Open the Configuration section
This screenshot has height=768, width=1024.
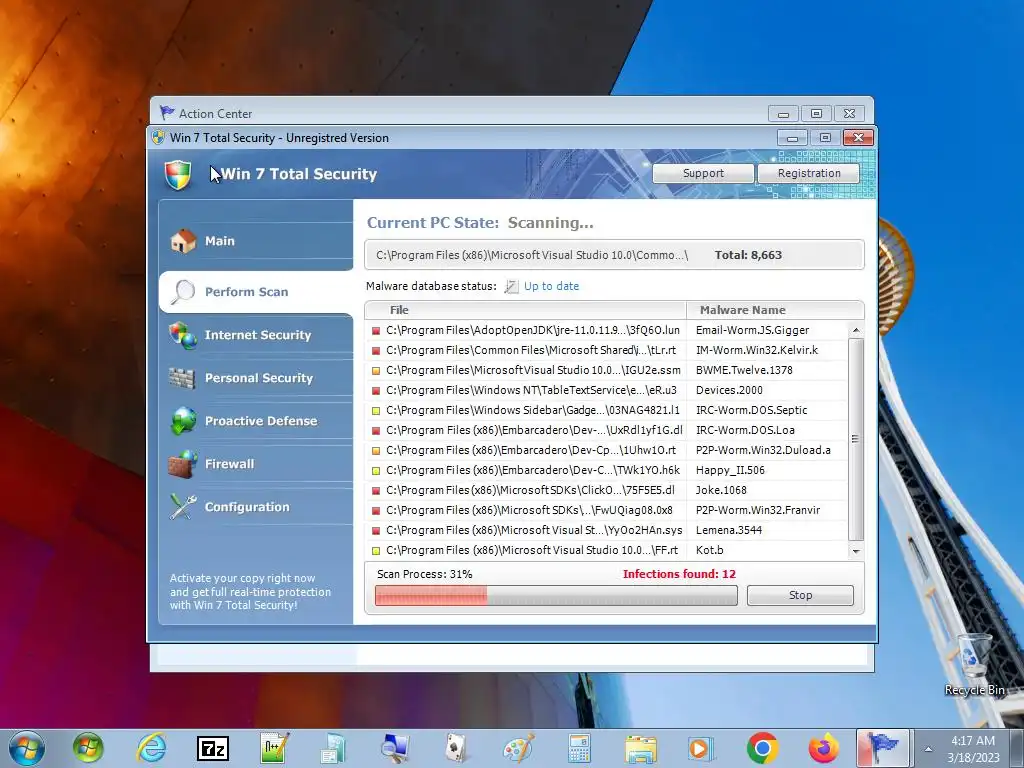(256, 507)
